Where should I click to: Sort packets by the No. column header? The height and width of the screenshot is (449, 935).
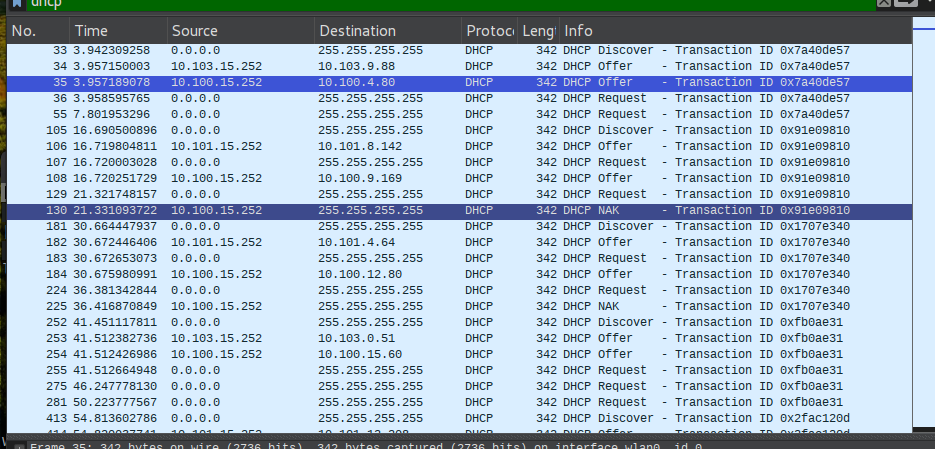[x=35, y=31]
